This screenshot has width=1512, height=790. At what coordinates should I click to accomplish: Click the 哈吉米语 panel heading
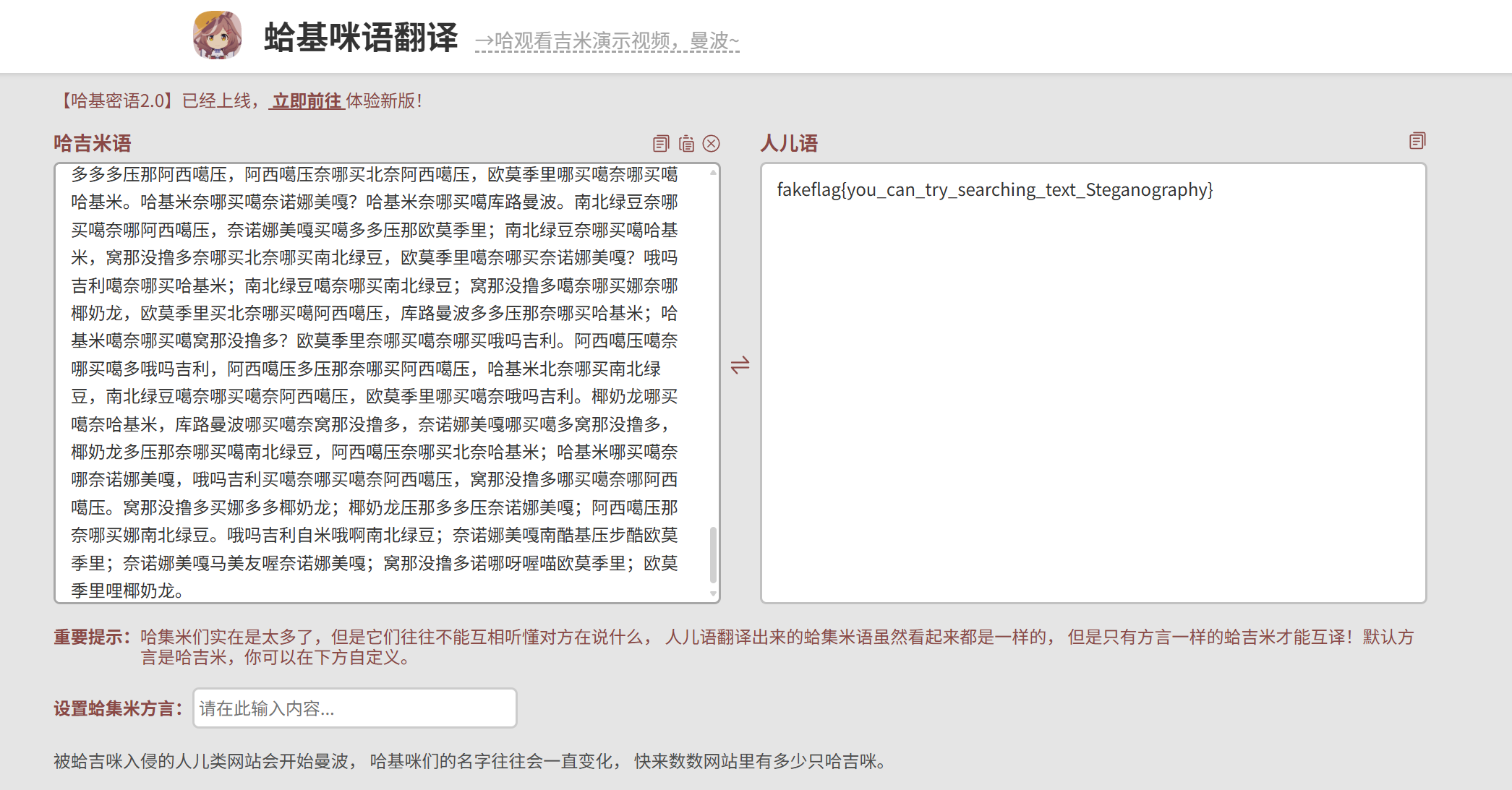92,143
